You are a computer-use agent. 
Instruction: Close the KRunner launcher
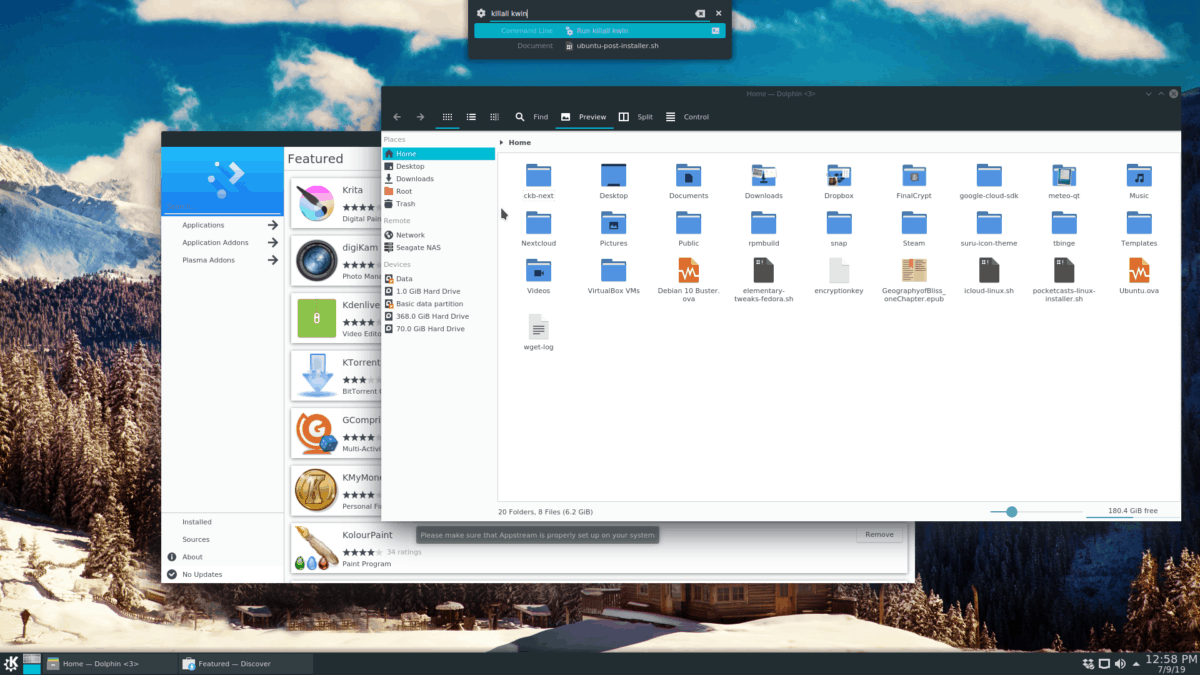(x=718, y=13)
